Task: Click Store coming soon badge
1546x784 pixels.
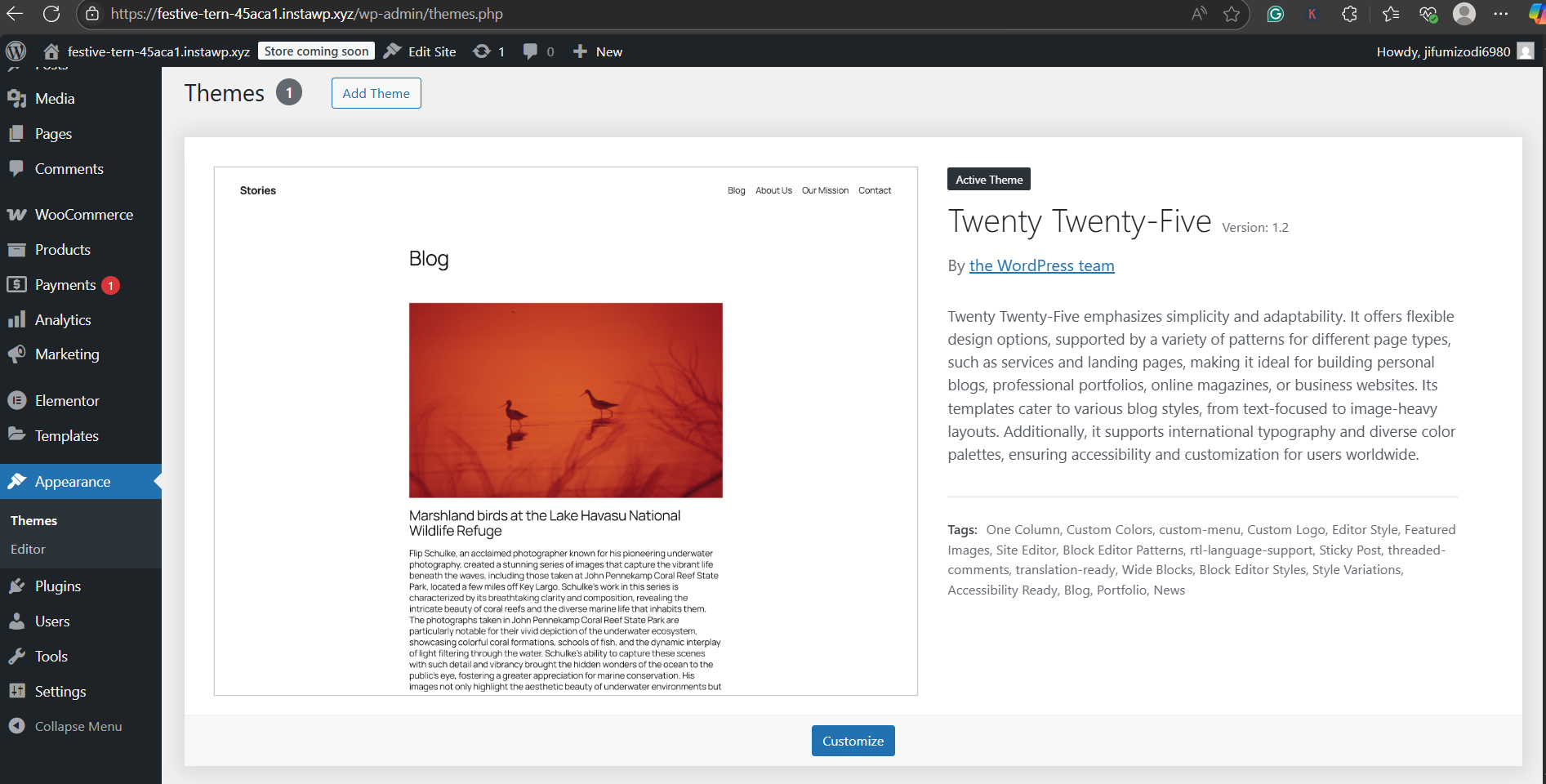Action: pyautogui.click(x=317, y=51)
